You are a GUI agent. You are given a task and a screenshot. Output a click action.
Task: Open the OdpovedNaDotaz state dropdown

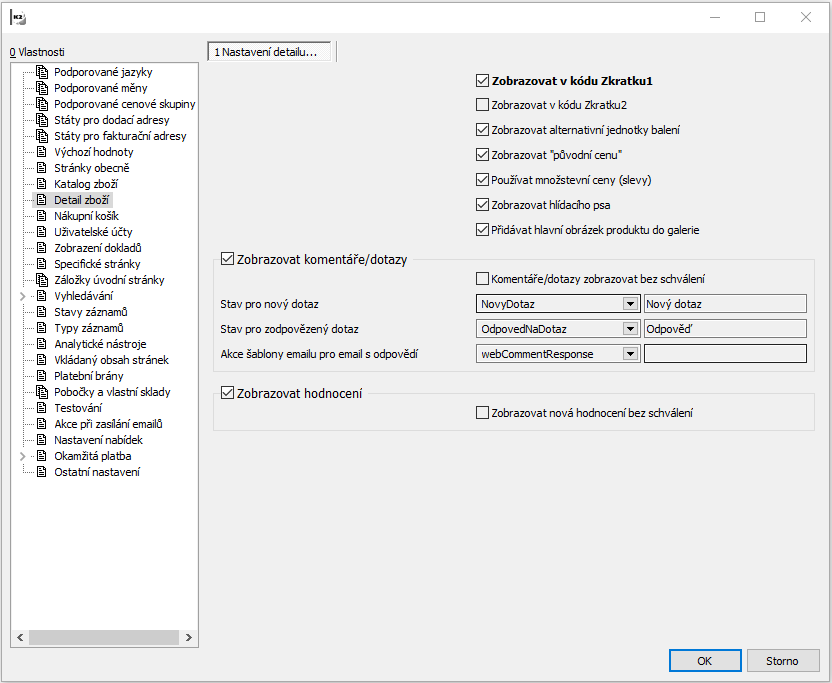click(630, 329)
